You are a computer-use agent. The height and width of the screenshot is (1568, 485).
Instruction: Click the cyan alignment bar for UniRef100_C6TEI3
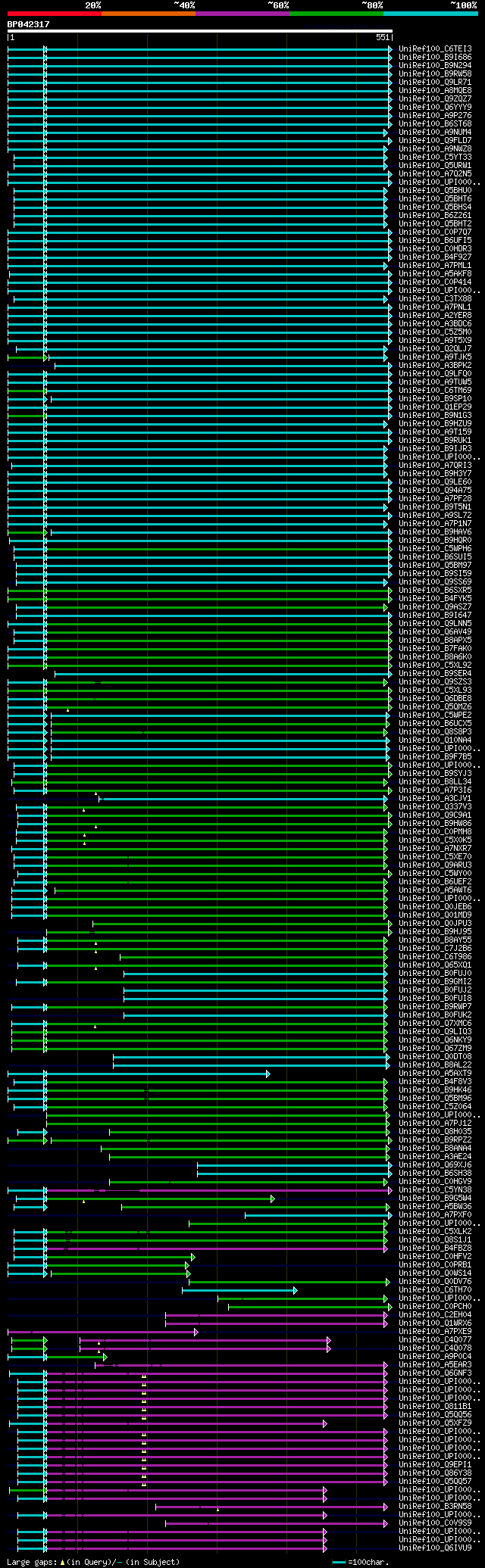[200, 49]
